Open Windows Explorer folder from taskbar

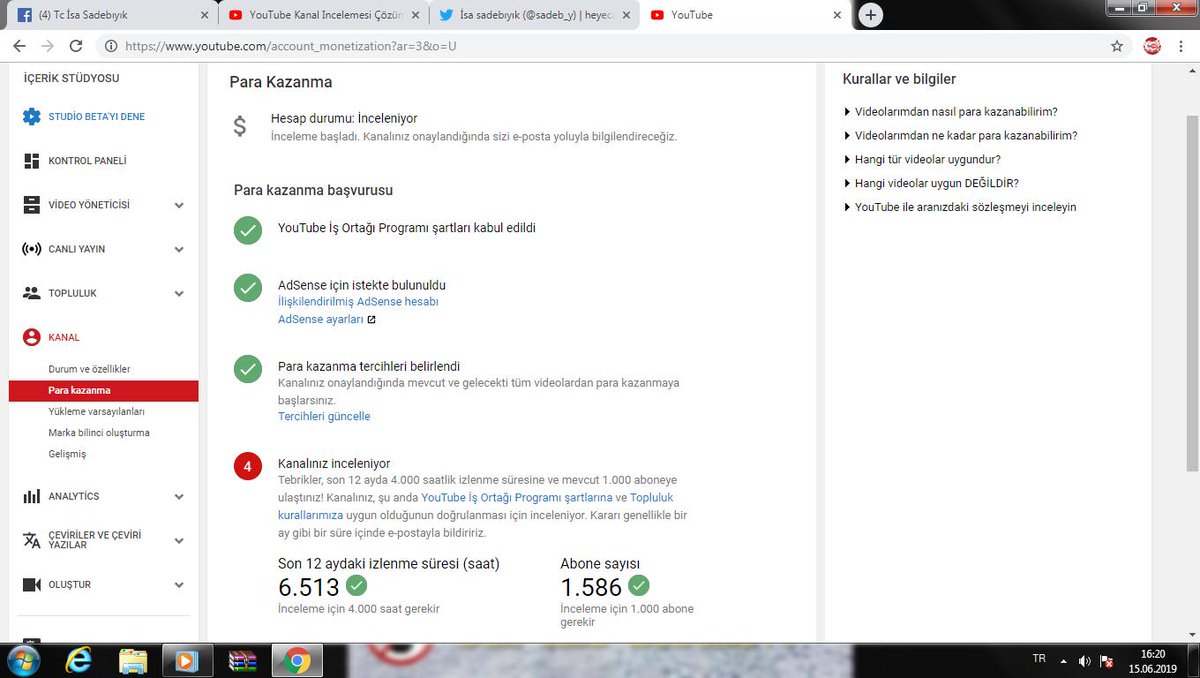[133, 661]
